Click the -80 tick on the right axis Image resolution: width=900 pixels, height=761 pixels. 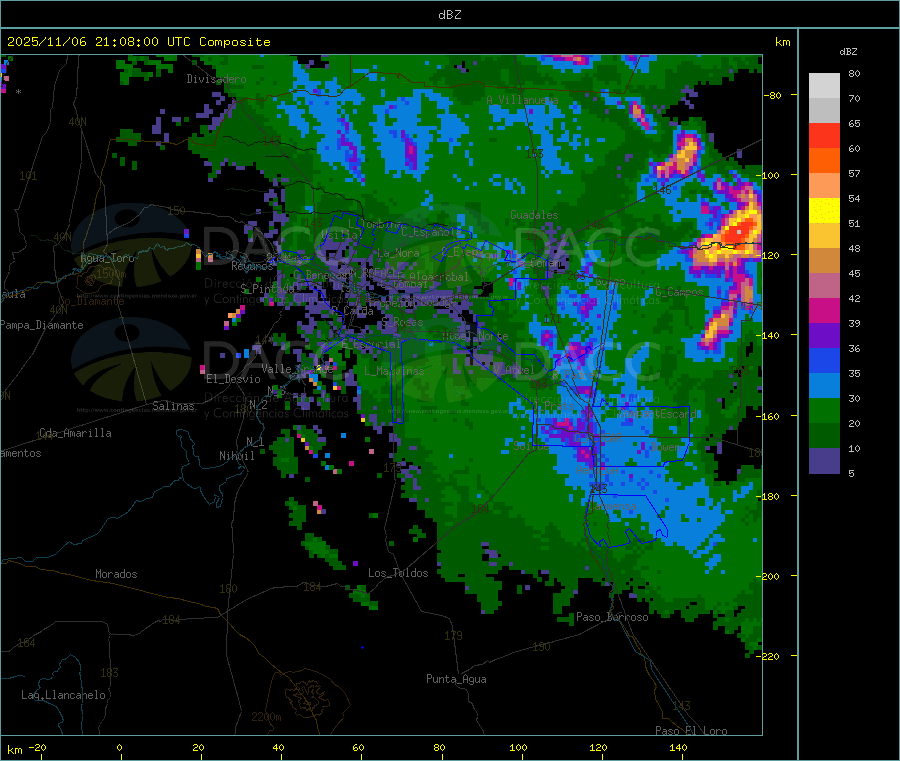point(773,95)
